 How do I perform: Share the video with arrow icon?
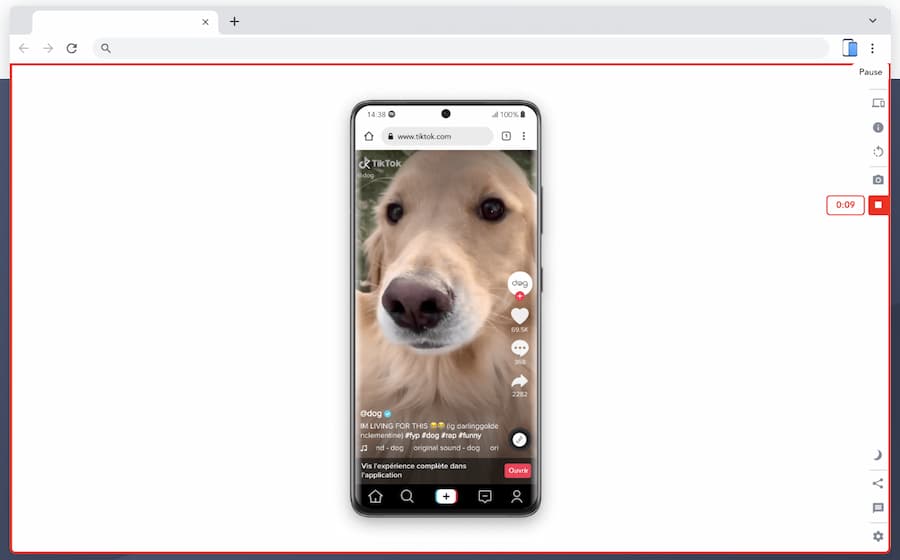click(519, 381)
